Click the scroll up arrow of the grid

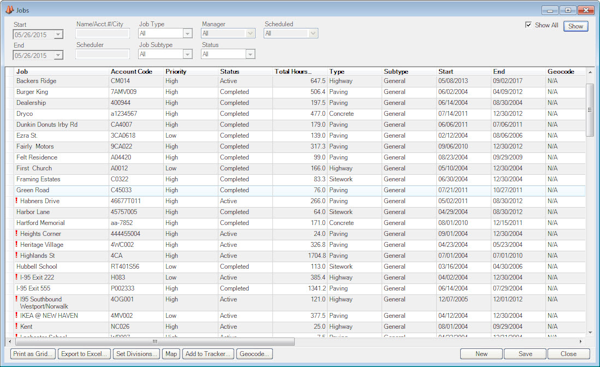(x=590, y=72)
